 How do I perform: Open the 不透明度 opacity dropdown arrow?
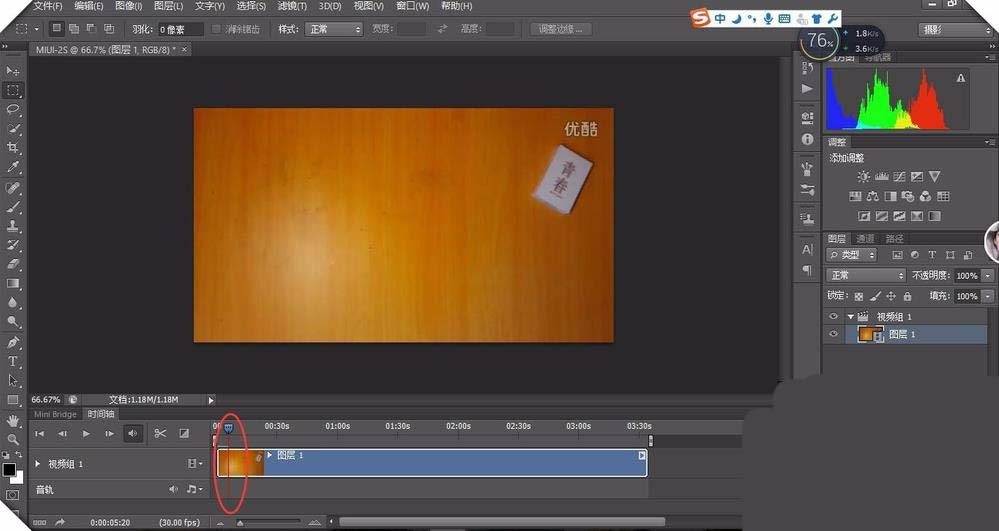point(988,275)
